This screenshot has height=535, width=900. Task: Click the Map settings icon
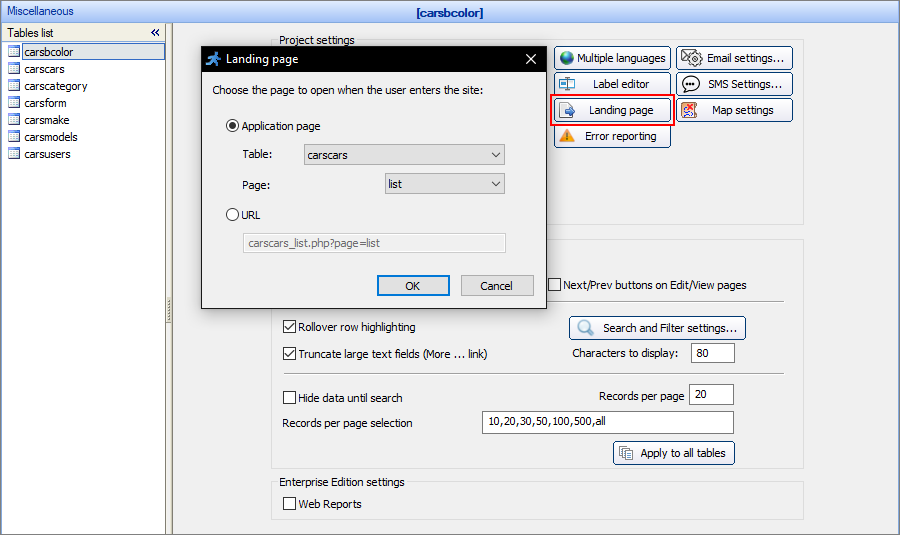click(689, 110)
